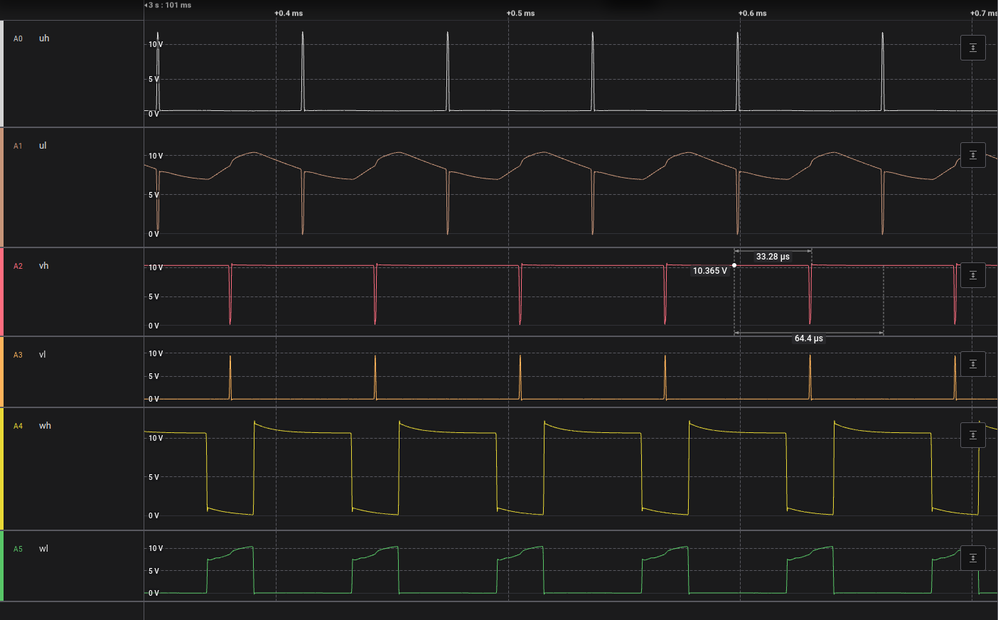998x620 pixels.
Task: Click the white measurement point on vh
Action: point(734,265)
